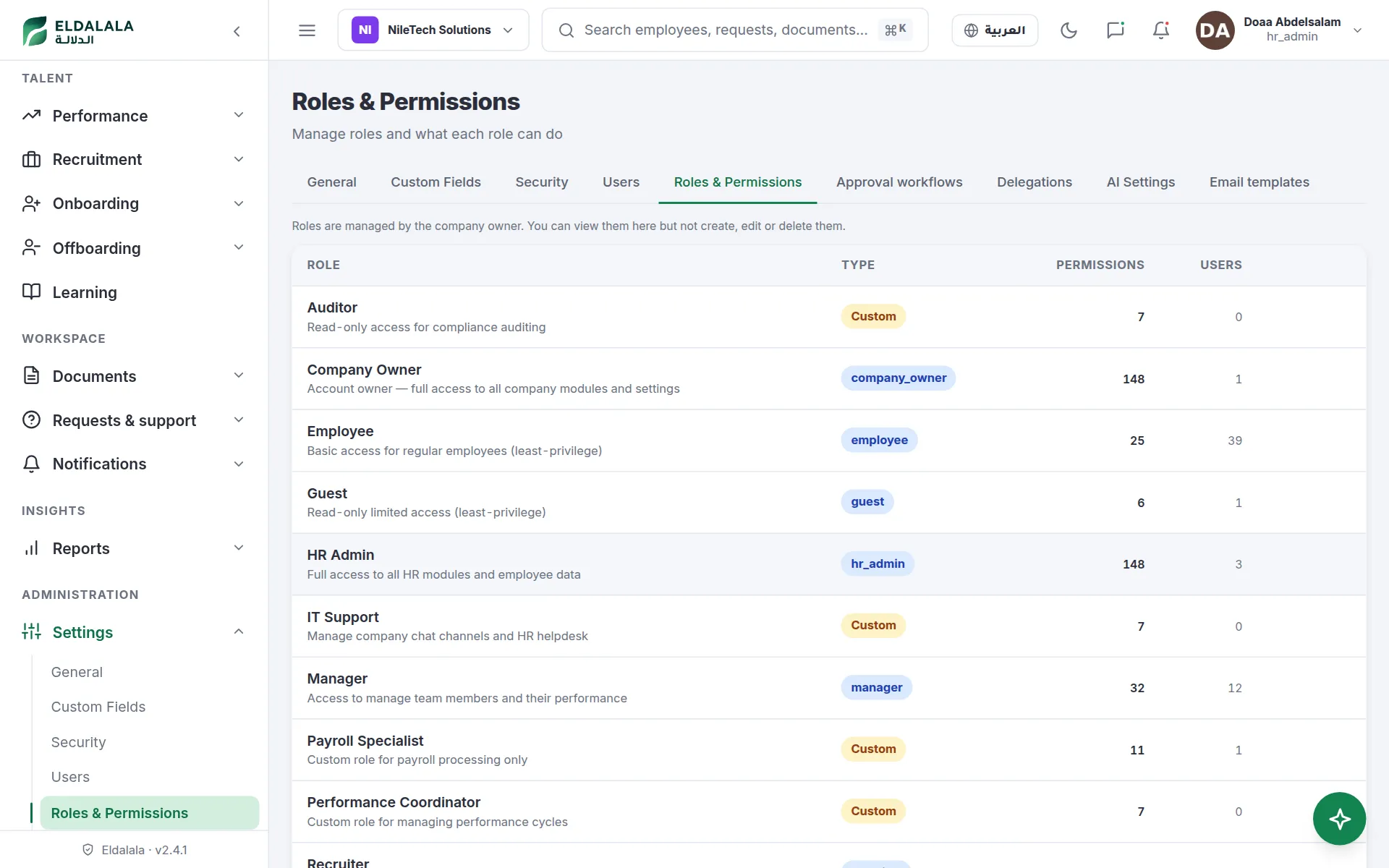The height and width of the screenshot is (868, 1389).
Task: Collapse the sidebar with the left chevron
Action: pyautogui.click(x=237, y=31)
